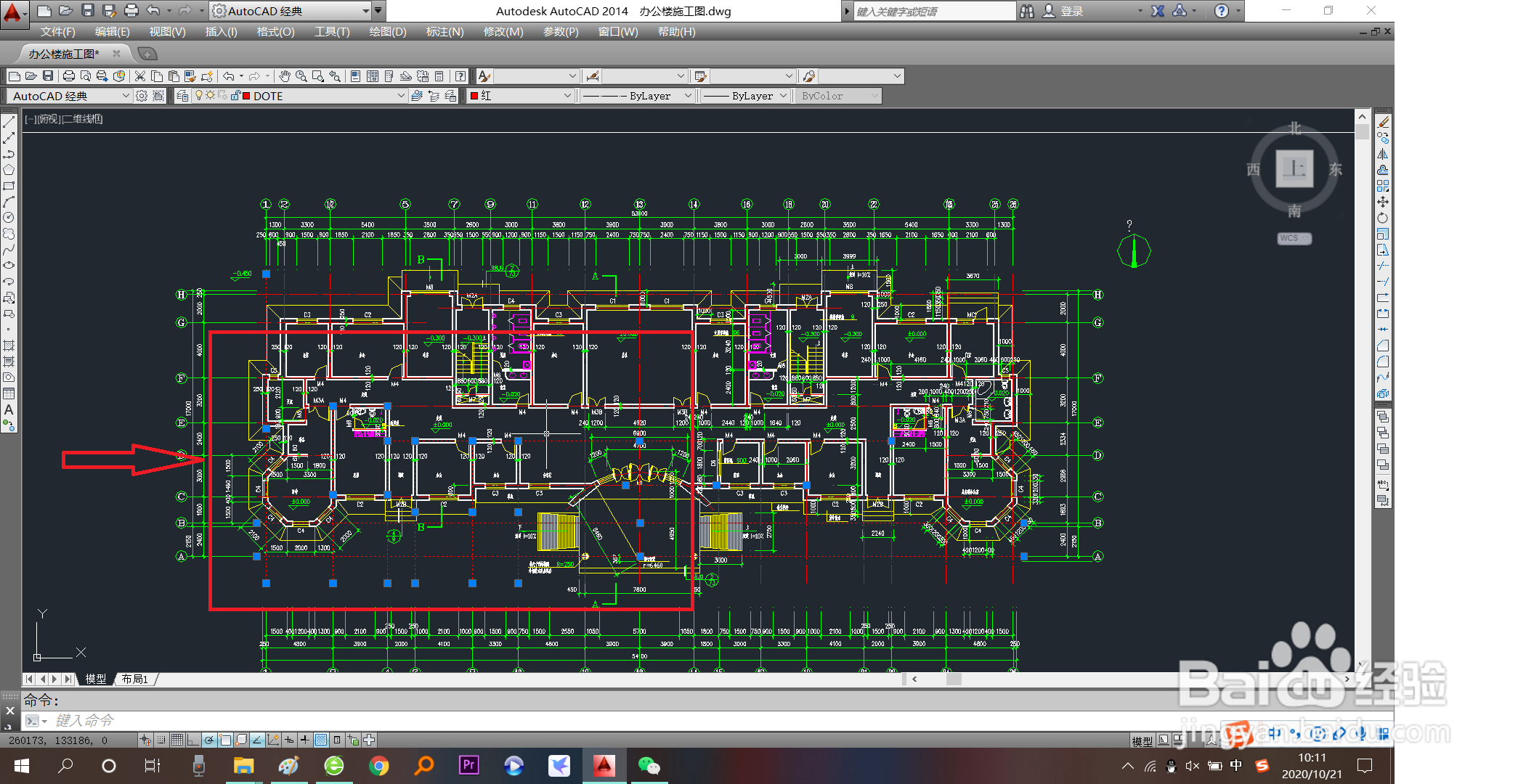Open the 视图(V) menu
Screen dimensions: 1534x784
coord(167,32)
